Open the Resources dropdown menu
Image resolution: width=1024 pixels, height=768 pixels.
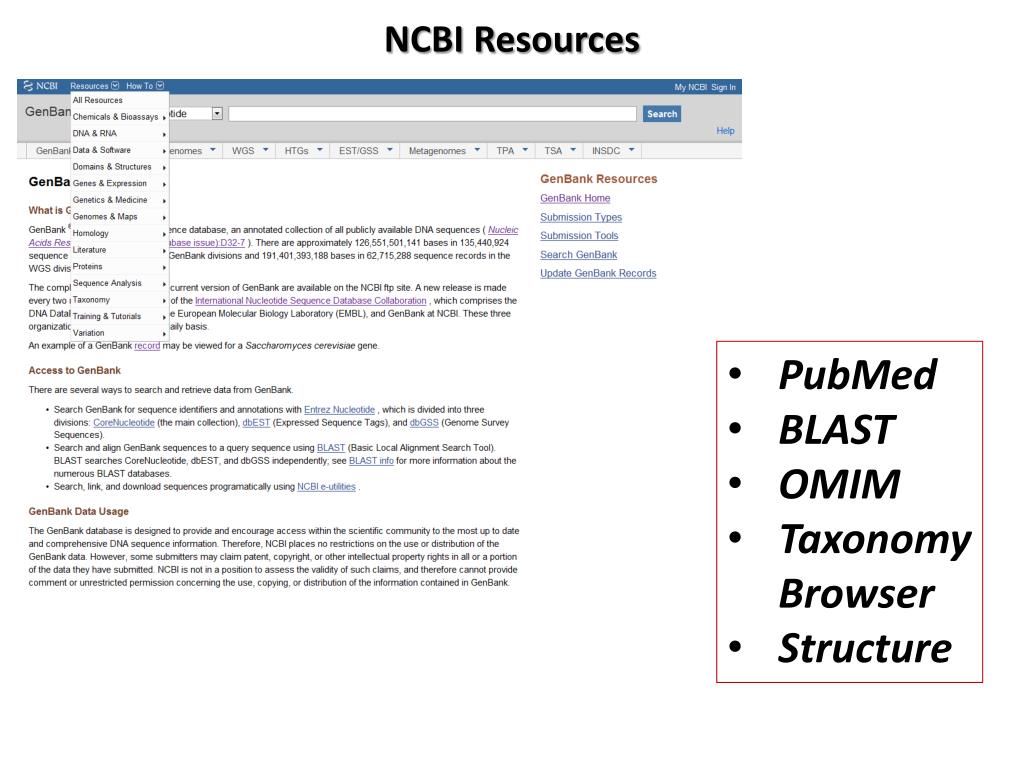pos(95,86)
